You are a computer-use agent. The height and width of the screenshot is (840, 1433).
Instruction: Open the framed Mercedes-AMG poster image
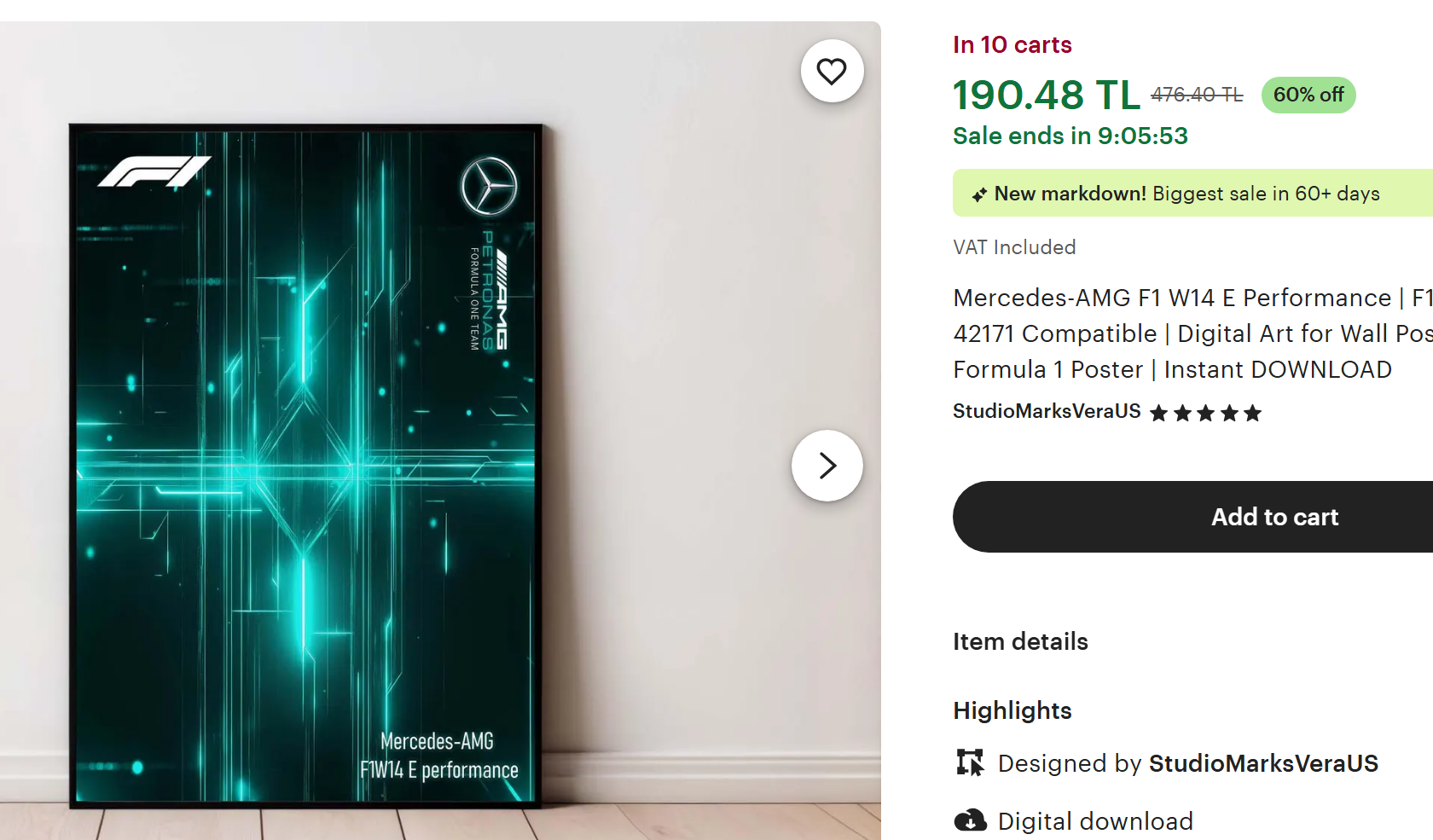coord(305,466)
